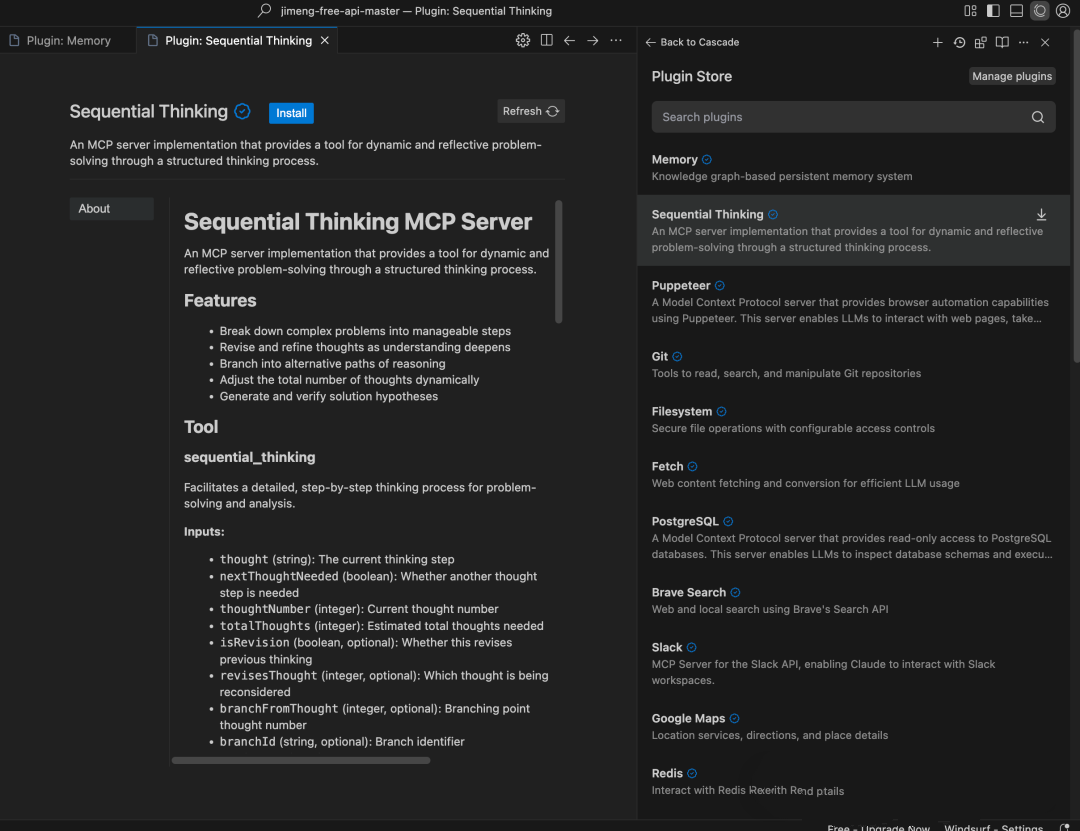
Task: Toggle the bottom panel visibility
Action: [x=1016, y=11]
